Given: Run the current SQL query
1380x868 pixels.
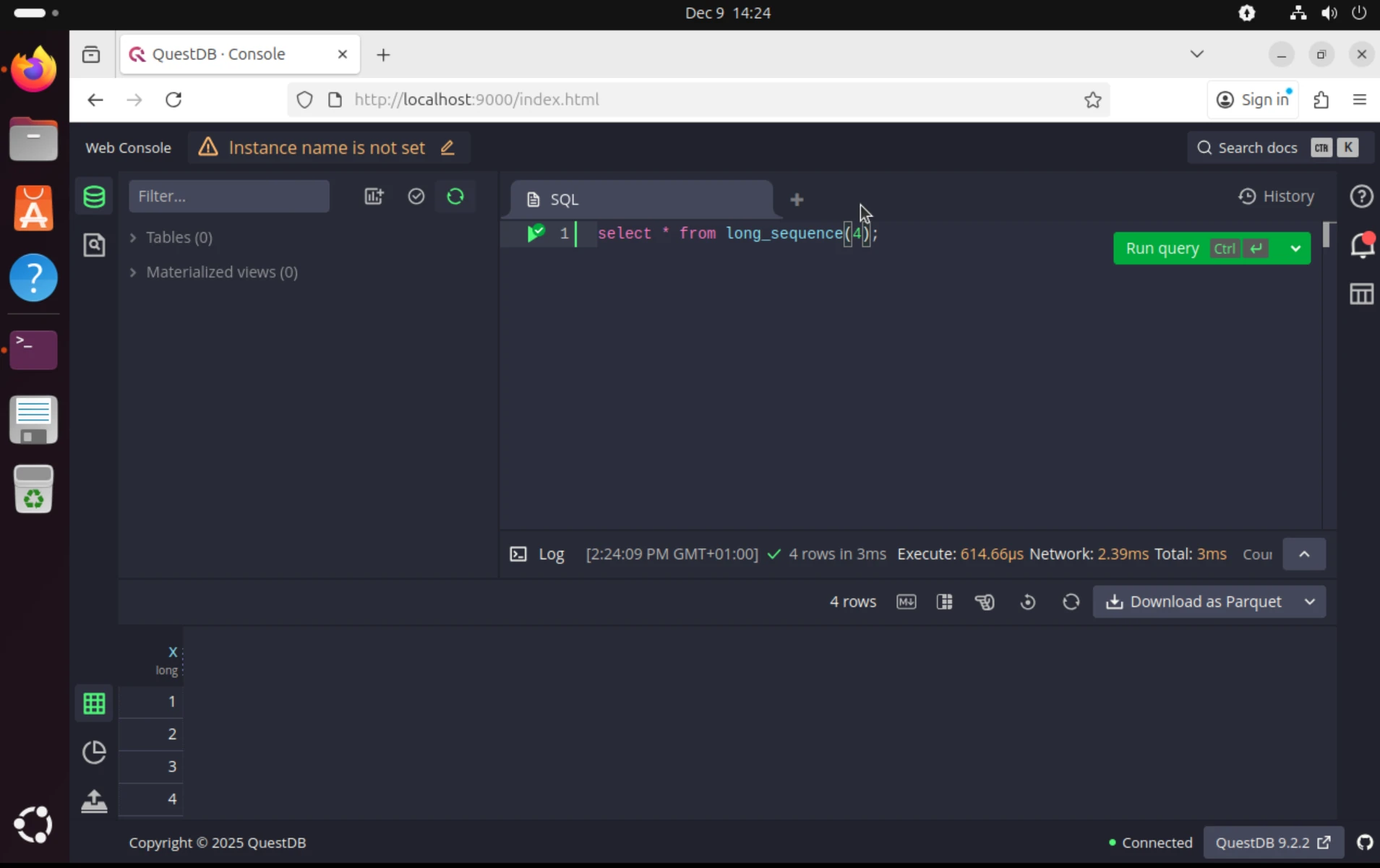Looking at the screenshot, I should (x=1161, y=248).
